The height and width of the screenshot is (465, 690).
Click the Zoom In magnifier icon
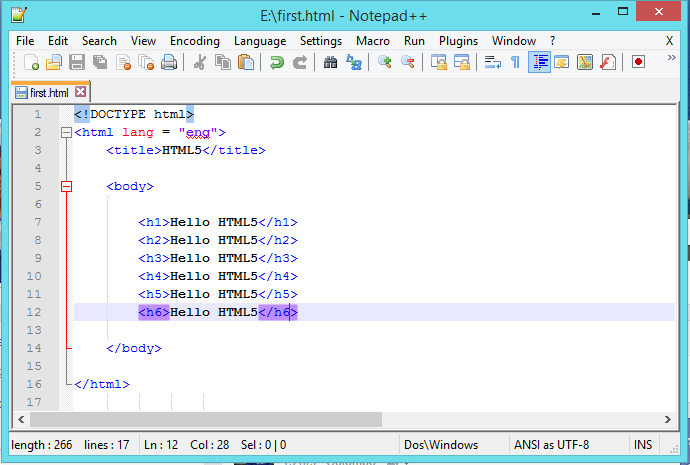(x=385, y=62)
